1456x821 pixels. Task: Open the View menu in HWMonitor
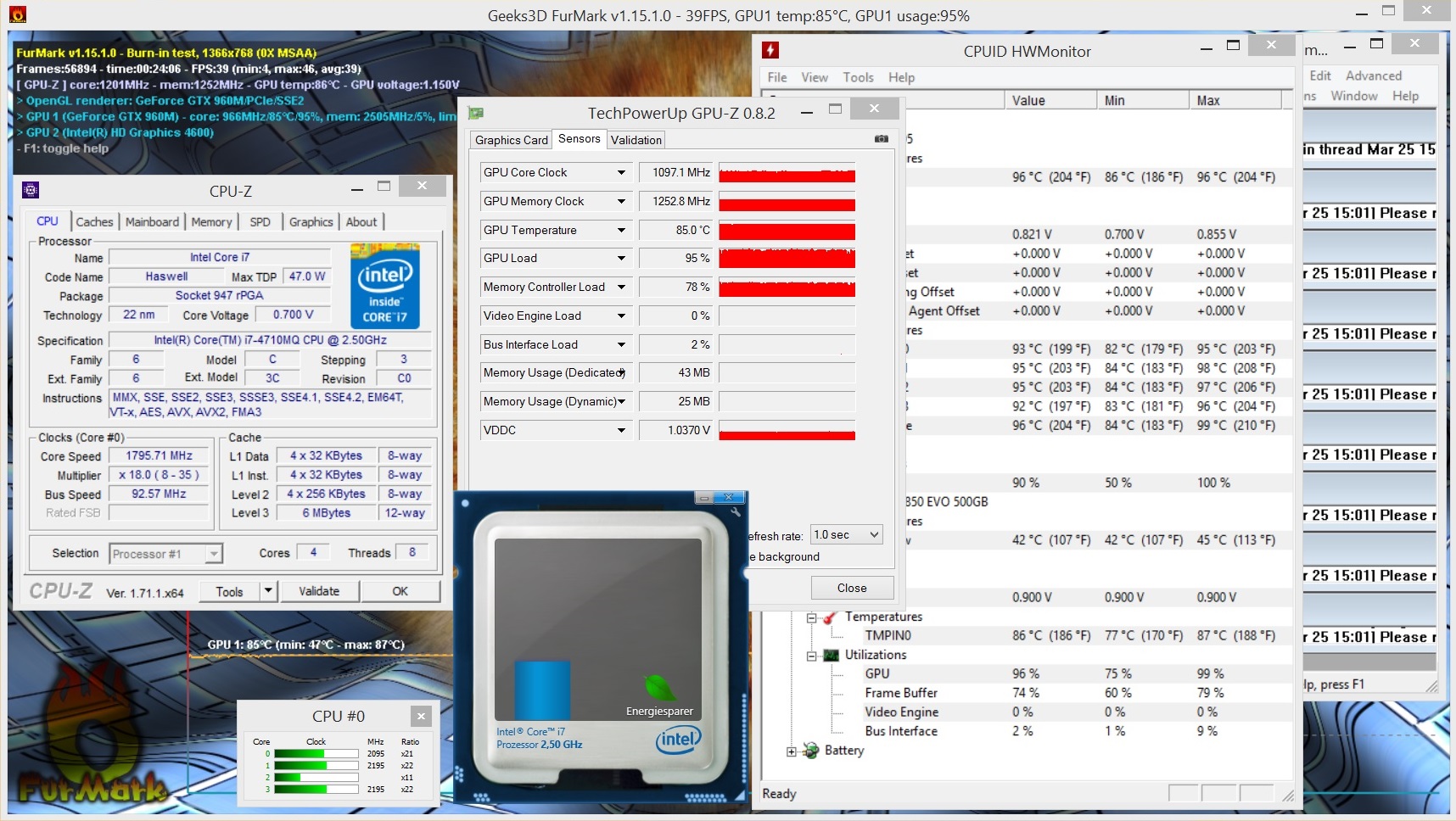[815, 77]
